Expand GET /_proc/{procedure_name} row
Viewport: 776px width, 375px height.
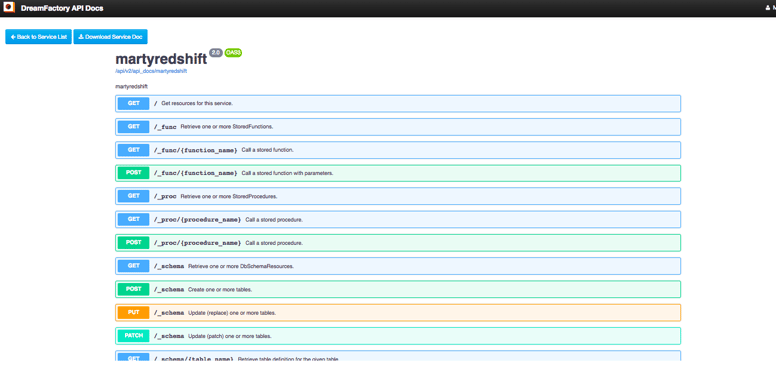coord(398,219)
